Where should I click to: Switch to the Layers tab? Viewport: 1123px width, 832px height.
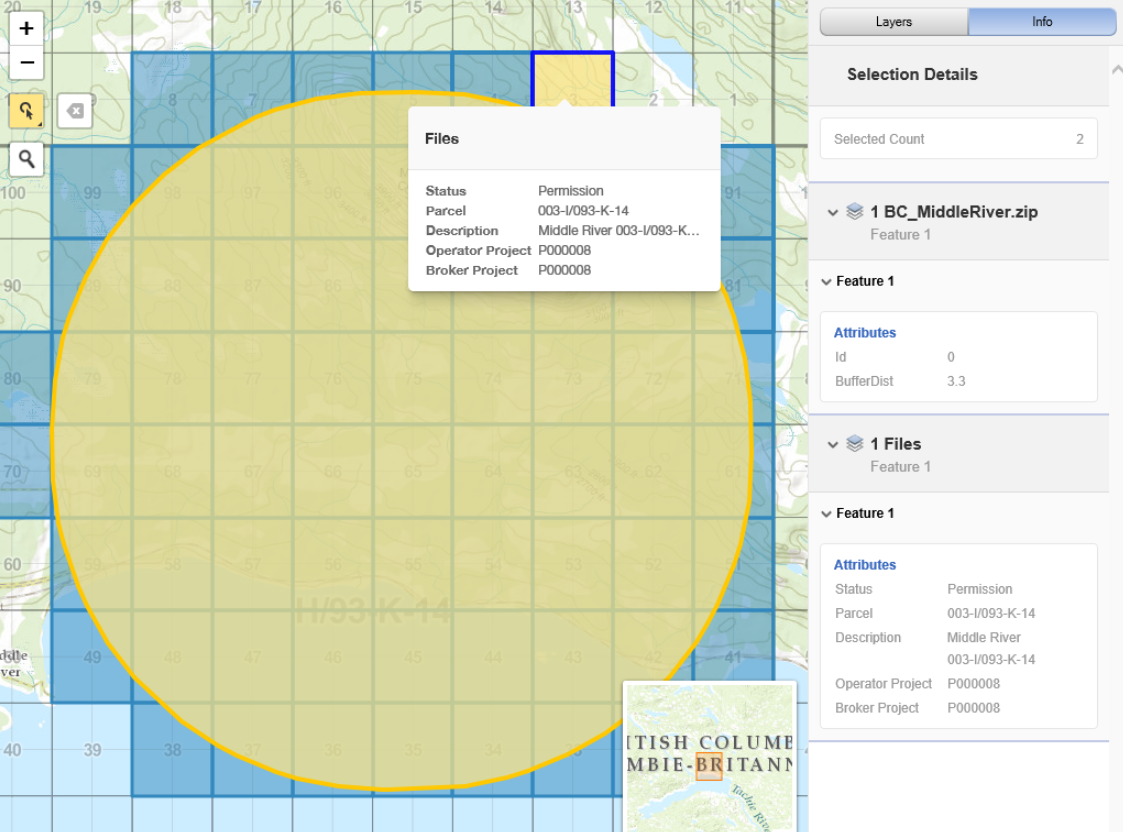pos(892,21)
